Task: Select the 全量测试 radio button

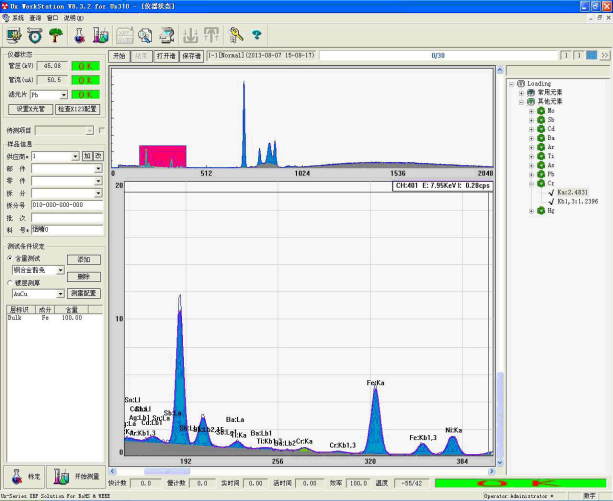Action: 9,259
